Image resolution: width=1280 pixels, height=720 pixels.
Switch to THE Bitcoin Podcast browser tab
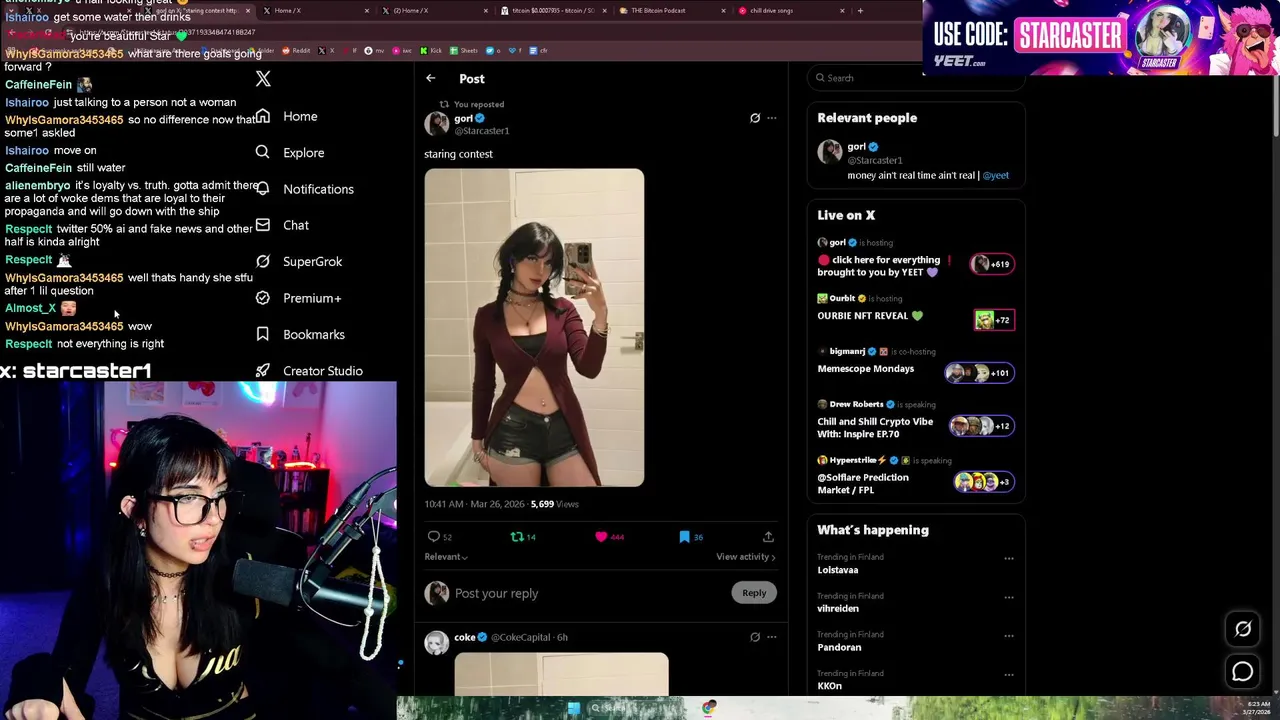(671, 11)
